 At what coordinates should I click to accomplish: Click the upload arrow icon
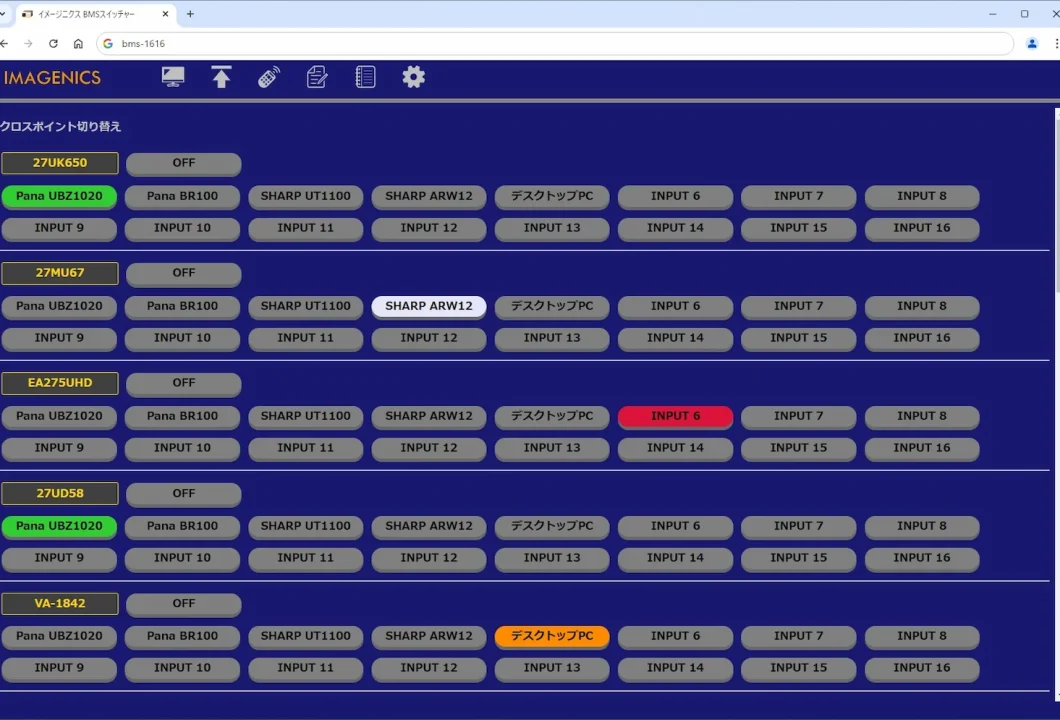(x=221, y=77)
